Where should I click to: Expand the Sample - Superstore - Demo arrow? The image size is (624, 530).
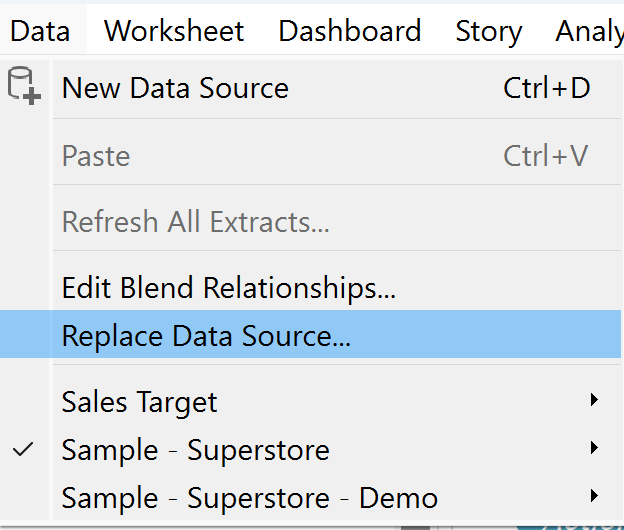[x=594, y=496]
